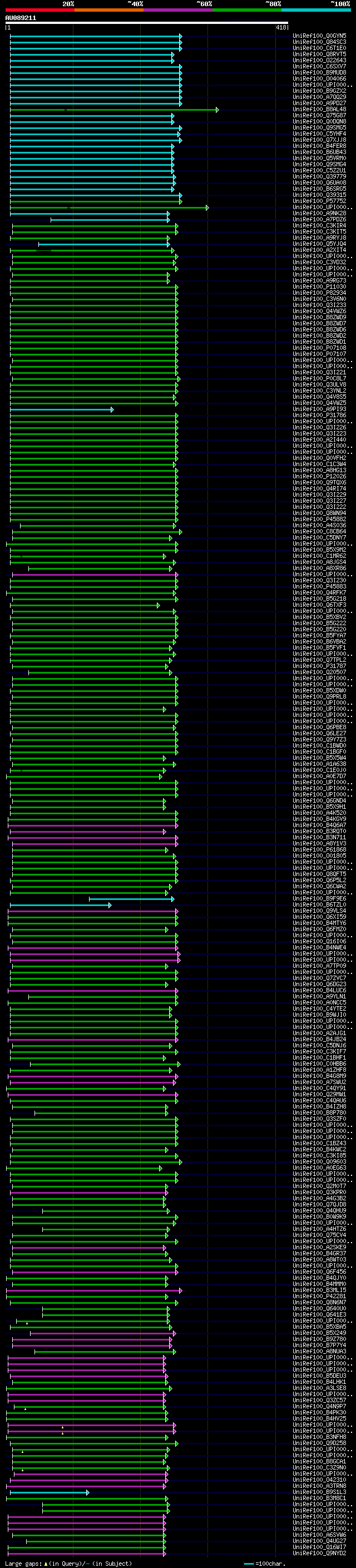Select the query name AU089211
The image size is (356, 1568).
click(x=21, y=18)
